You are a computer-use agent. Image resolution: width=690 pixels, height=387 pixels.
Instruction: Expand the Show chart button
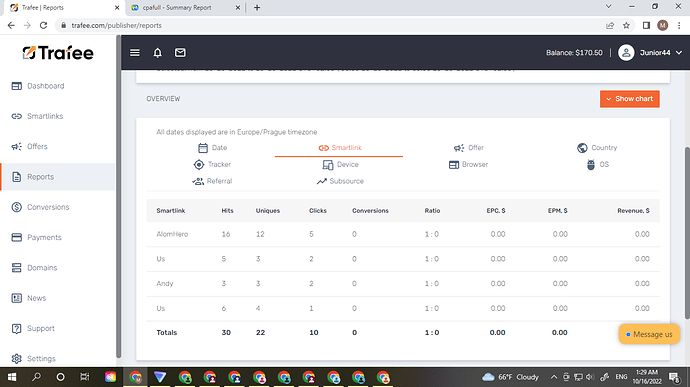pos(629,99)
